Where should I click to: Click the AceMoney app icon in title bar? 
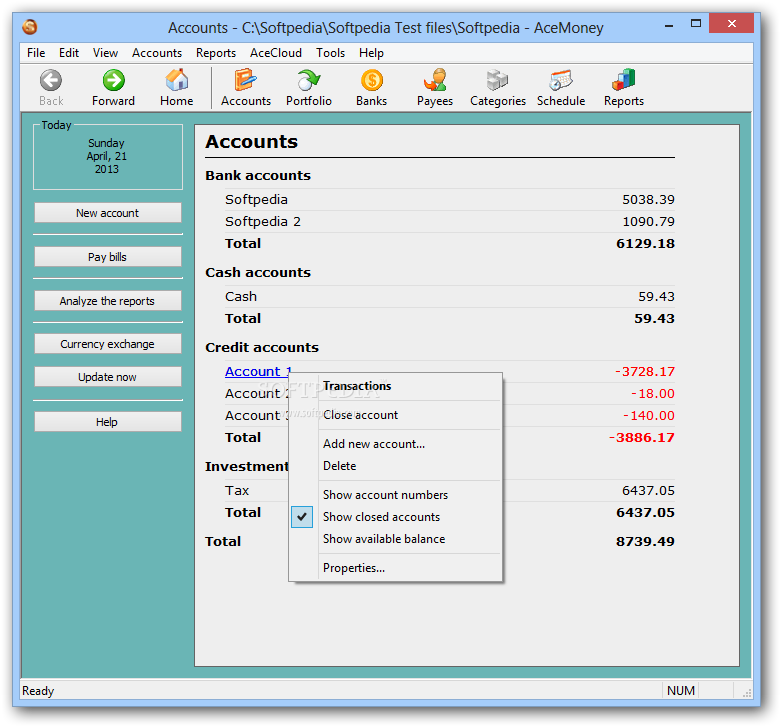pos(30,27)
